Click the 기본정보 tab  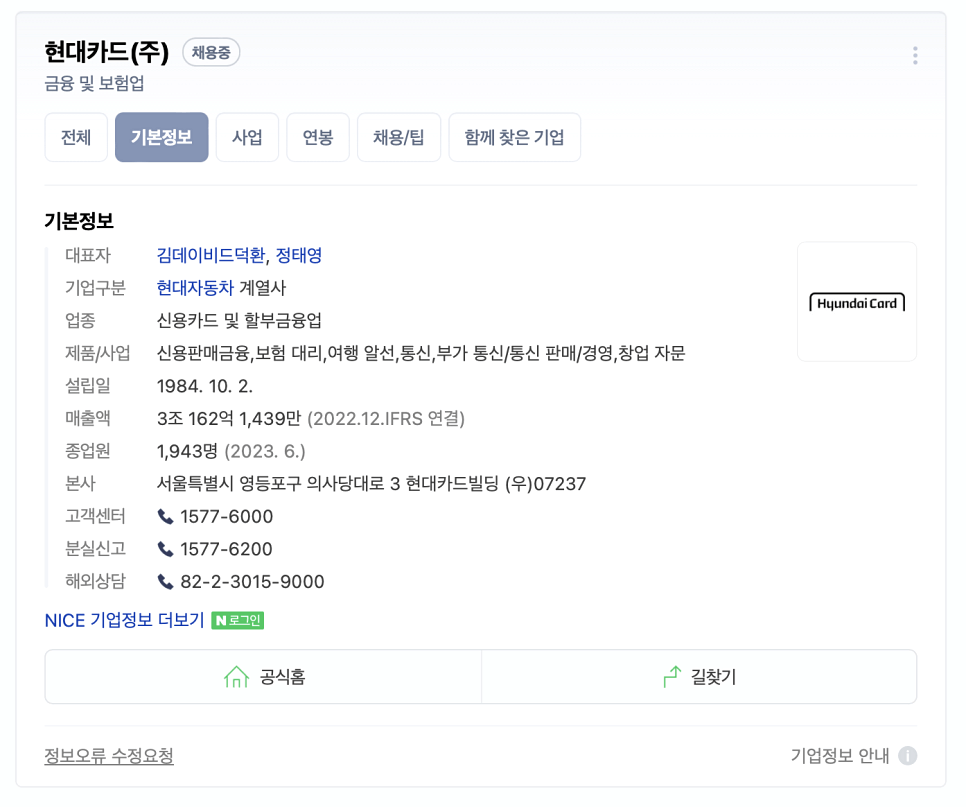(161, 137)
